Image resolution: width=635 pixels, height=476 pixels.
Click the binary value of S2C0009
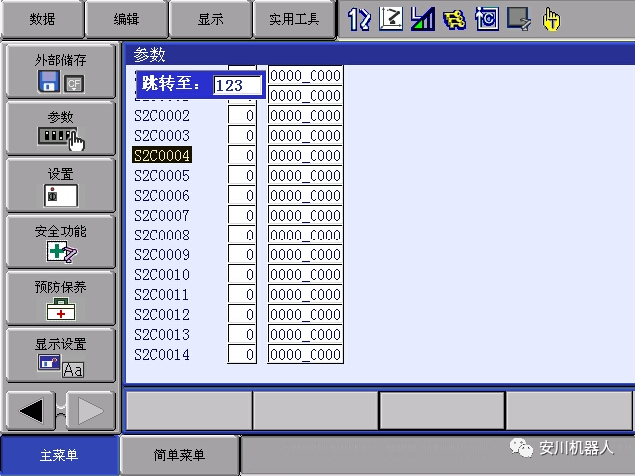click(305, 254)
